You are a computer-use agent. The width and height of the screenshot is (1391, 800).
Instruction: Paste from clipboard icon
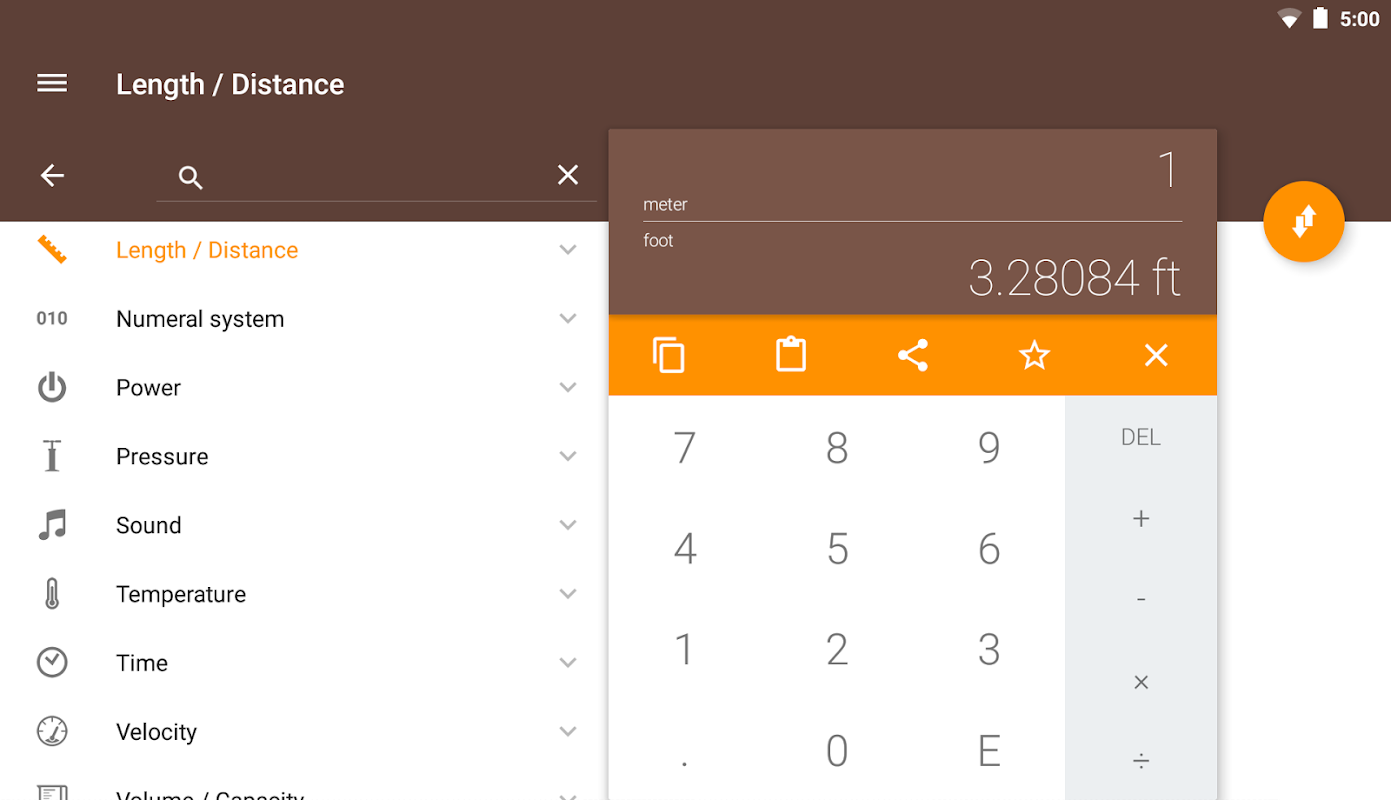click(791, 355)
